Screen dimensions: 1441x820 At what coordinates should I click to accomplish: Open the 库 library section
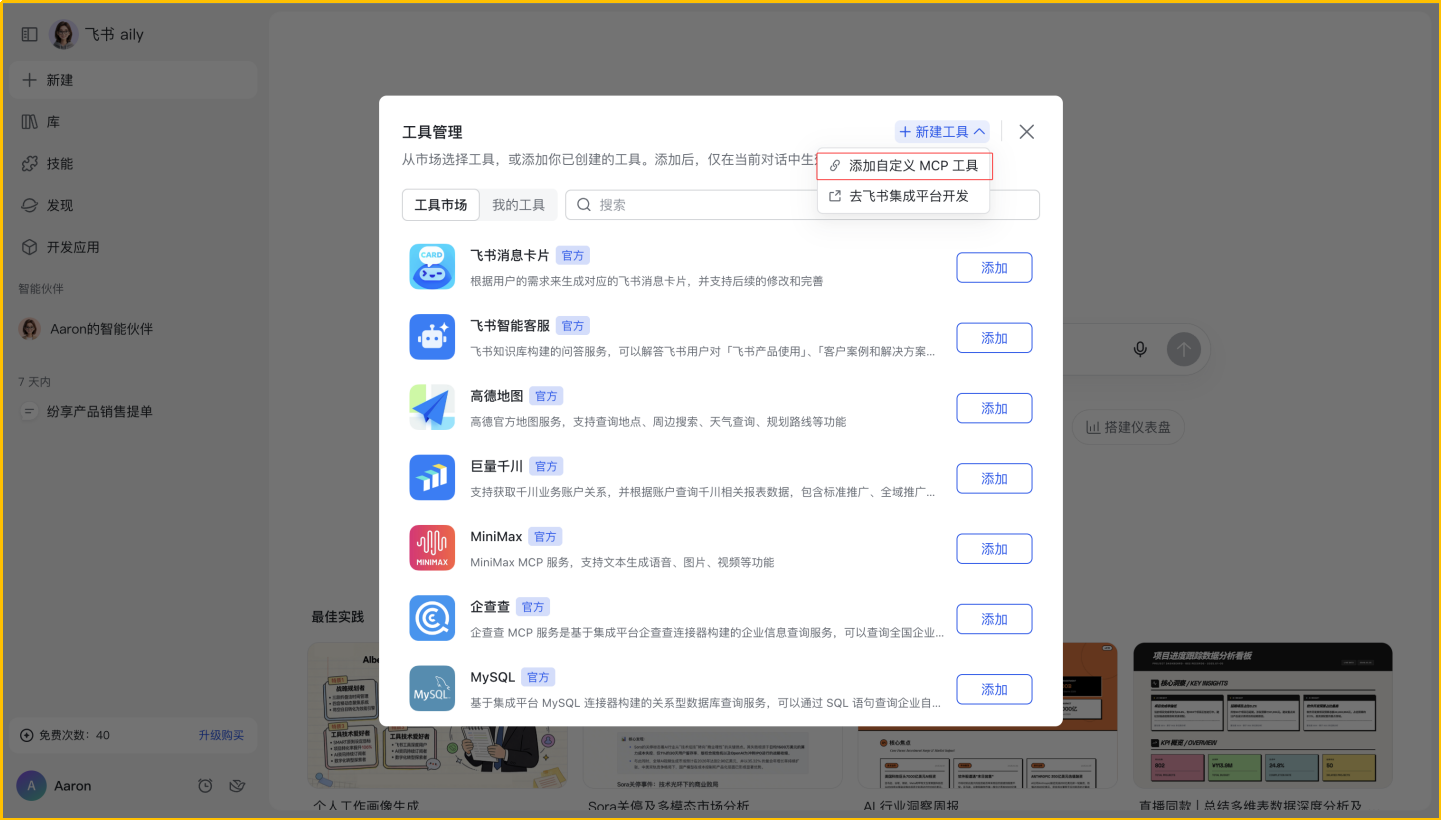tap(134, 122)
